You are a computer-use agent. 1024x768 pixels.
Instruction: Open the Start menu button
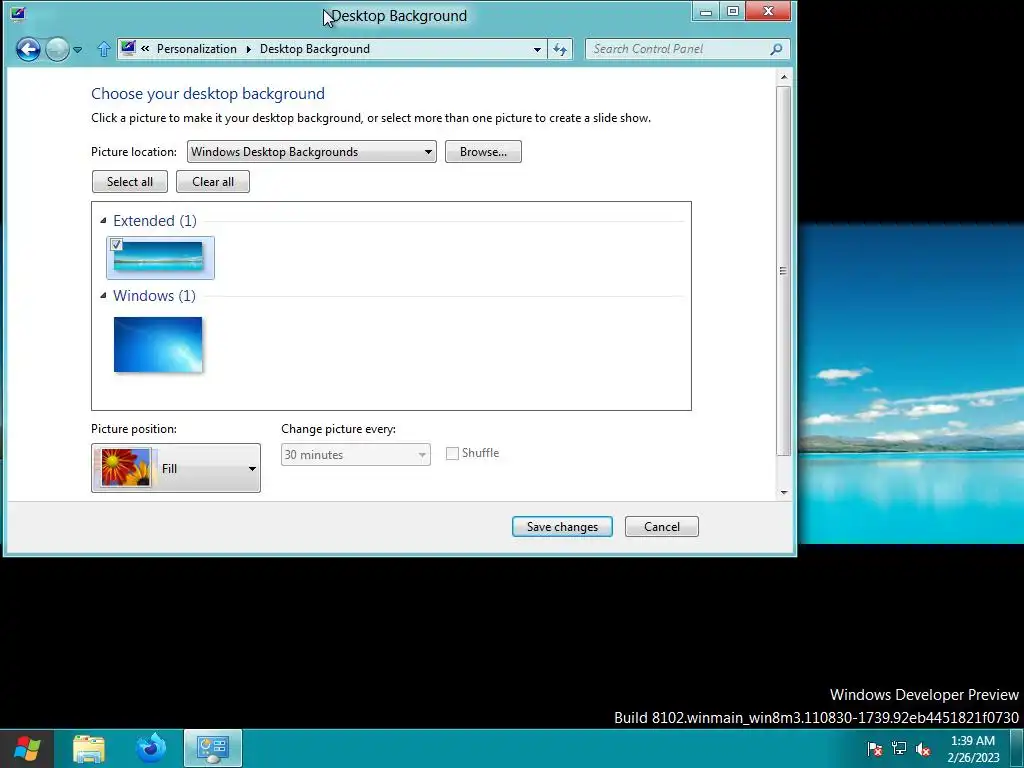click(x=26, y=748)
